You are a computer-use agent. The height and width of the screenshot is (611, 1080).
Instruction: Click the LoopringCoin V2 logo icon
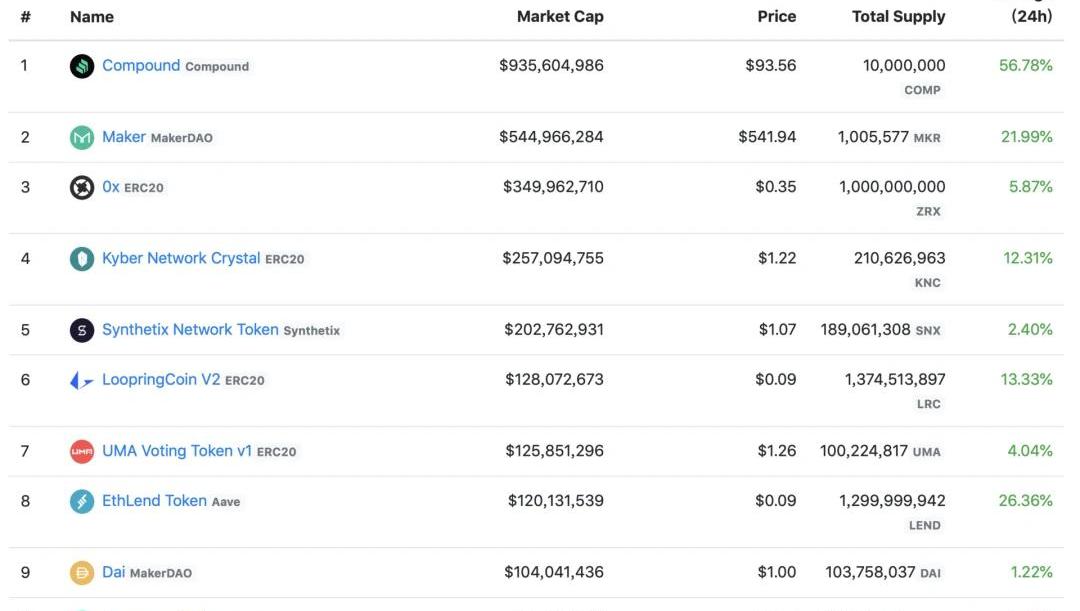coord(82,381)
